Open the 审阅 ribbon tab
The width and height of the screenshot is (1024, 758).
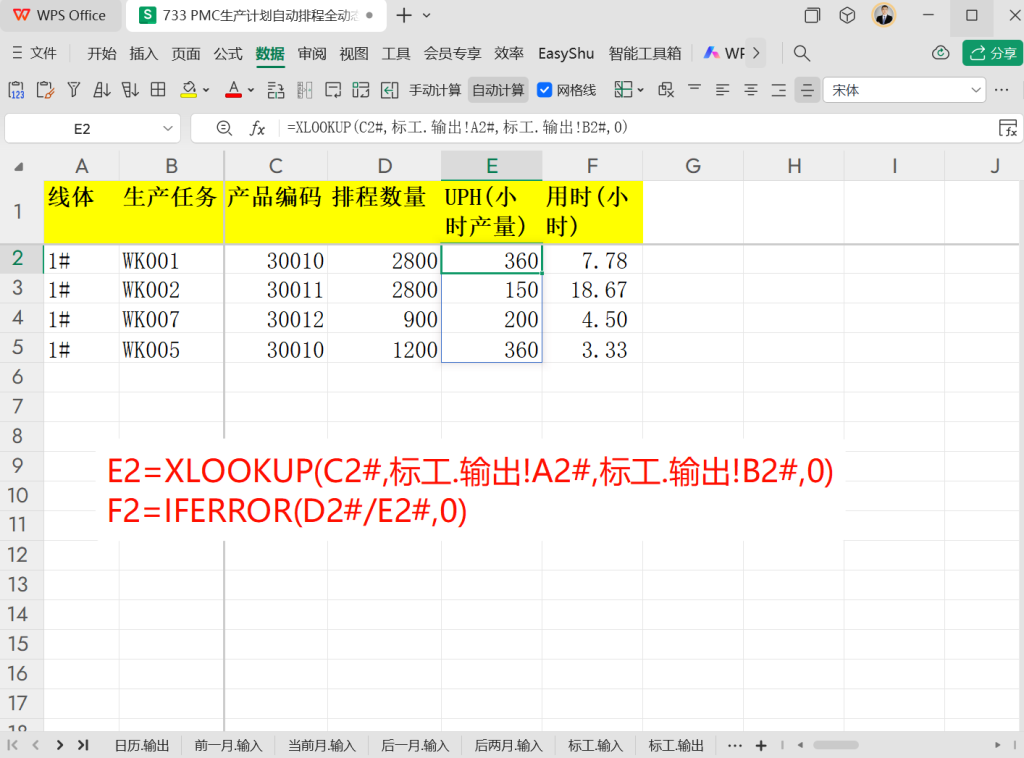[x=312, y=54]
